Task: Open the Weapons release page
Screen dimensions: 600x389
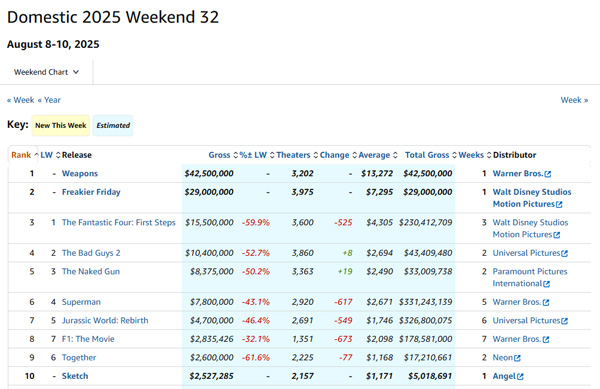Action: (x=80, y=174)
